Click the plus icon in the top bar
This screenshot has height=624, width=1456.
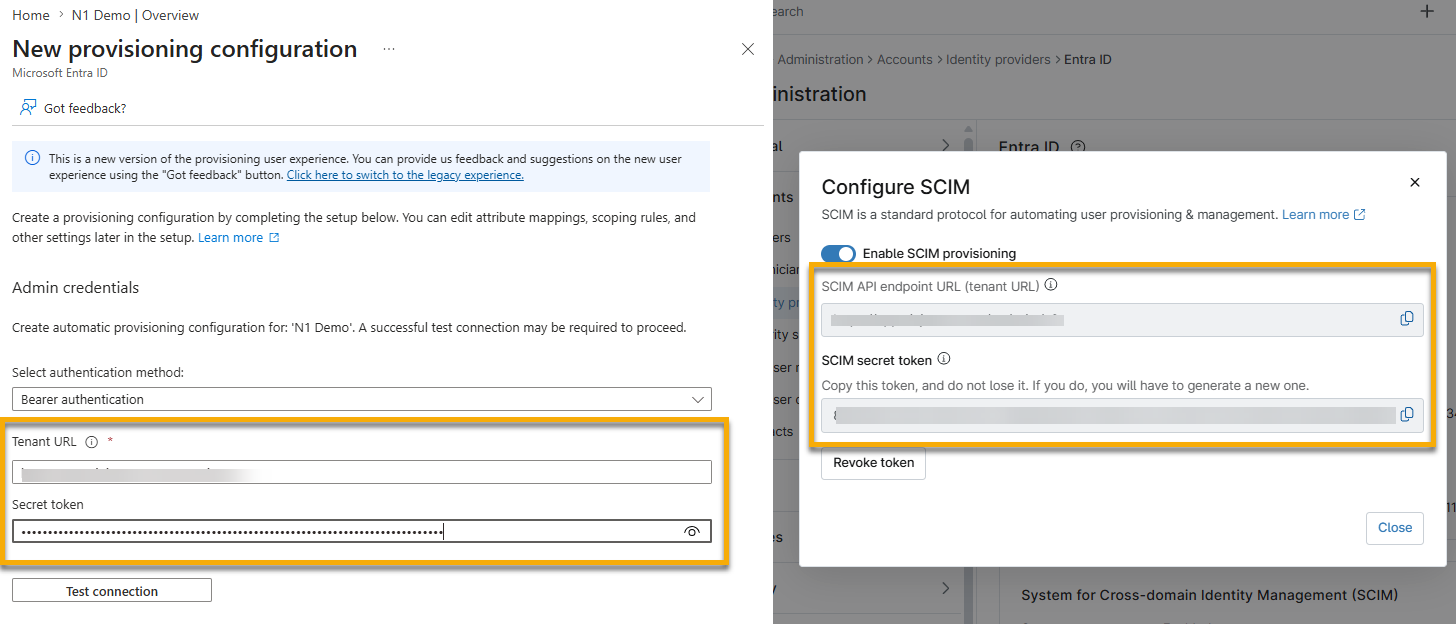click(x=1427, y=12)
